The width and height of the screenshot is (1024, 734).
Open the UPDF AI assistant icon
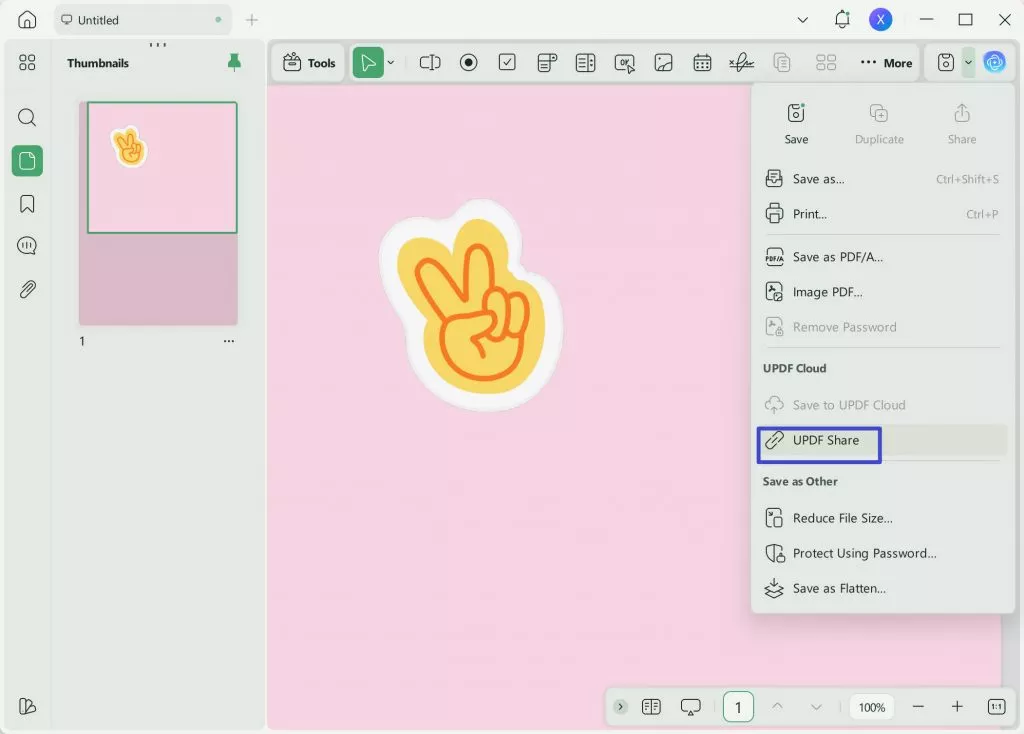pyautogui.click(x=994, y=63)
